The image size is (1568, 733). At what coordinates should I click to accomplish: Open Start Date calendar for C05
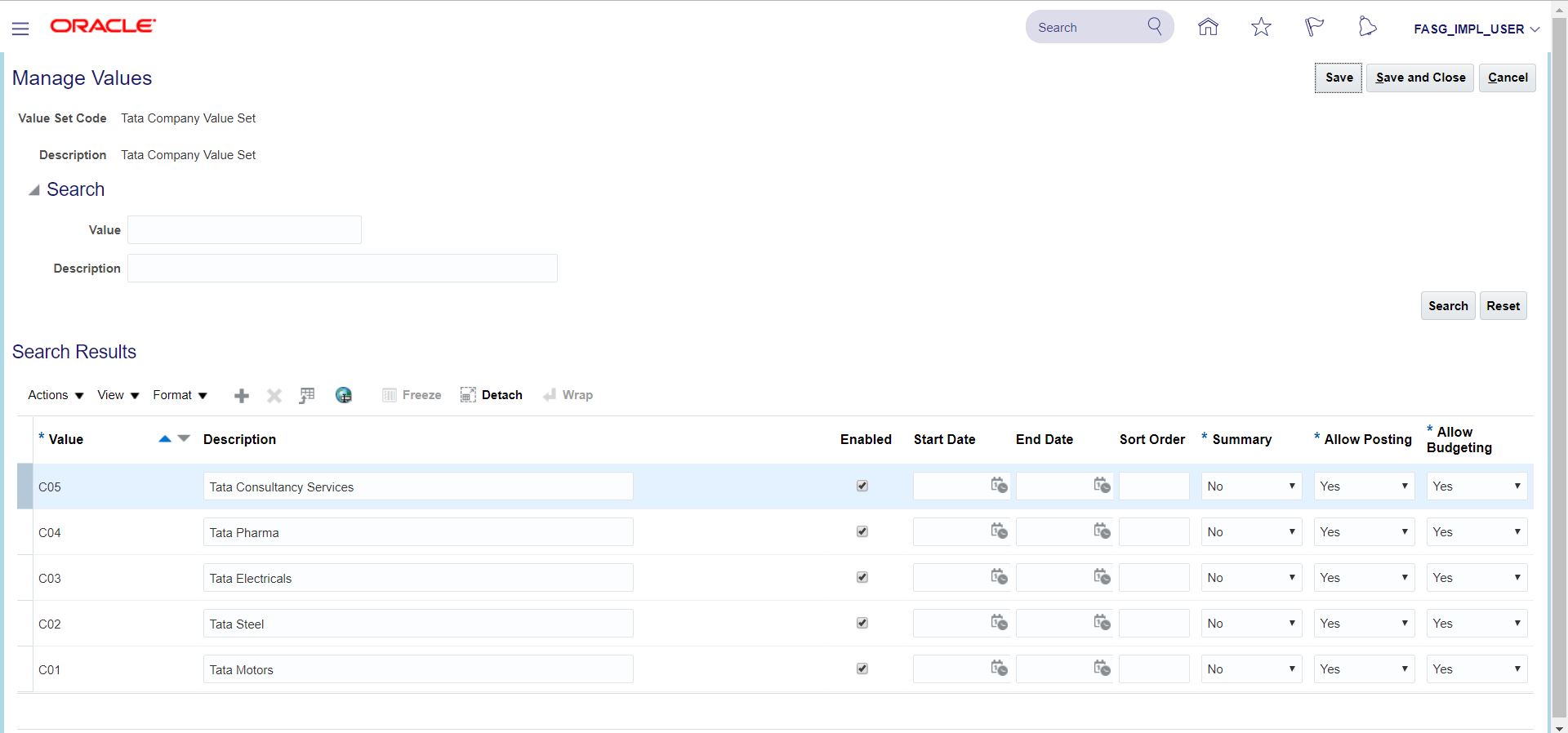coord(999,486)
